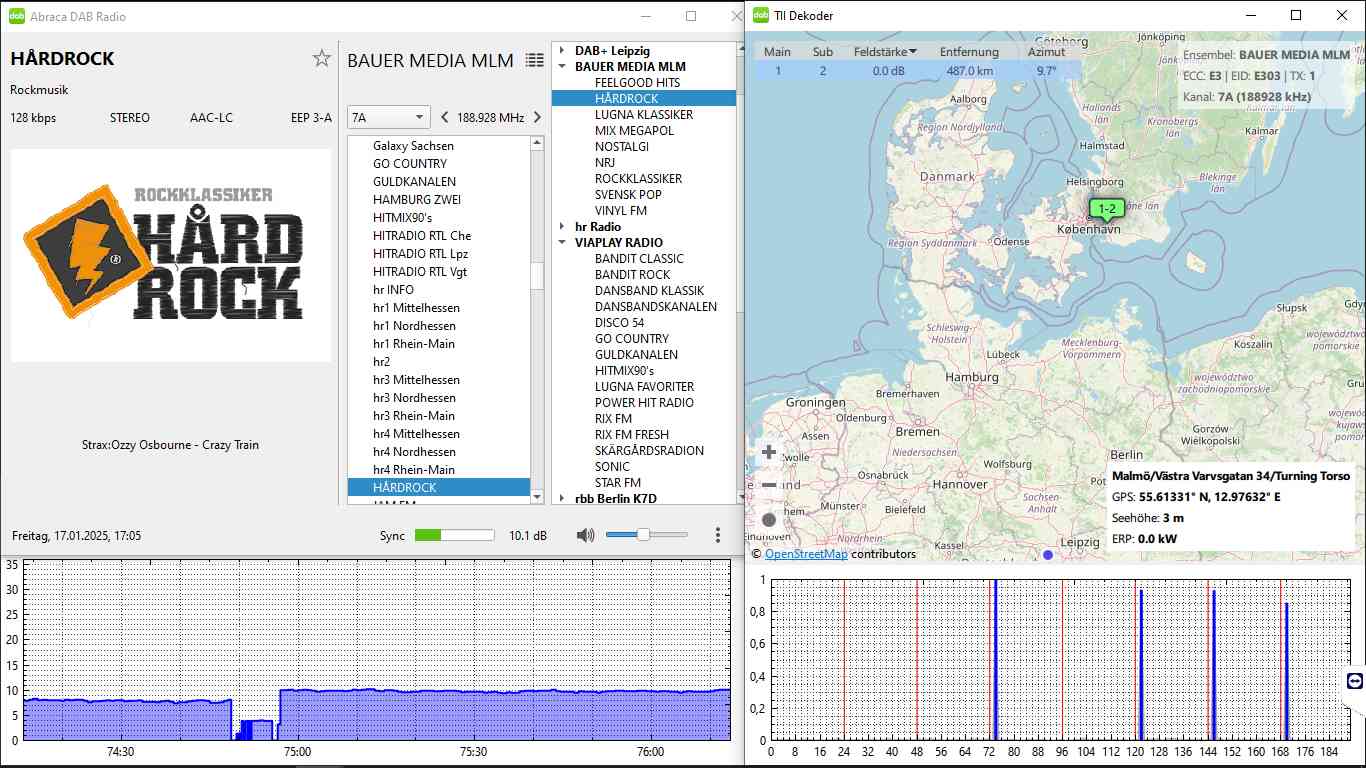The height and width of the screenshot is (768, 1366).
Task: Open the OpenStreetMap link
Action: tap(806, 554)
